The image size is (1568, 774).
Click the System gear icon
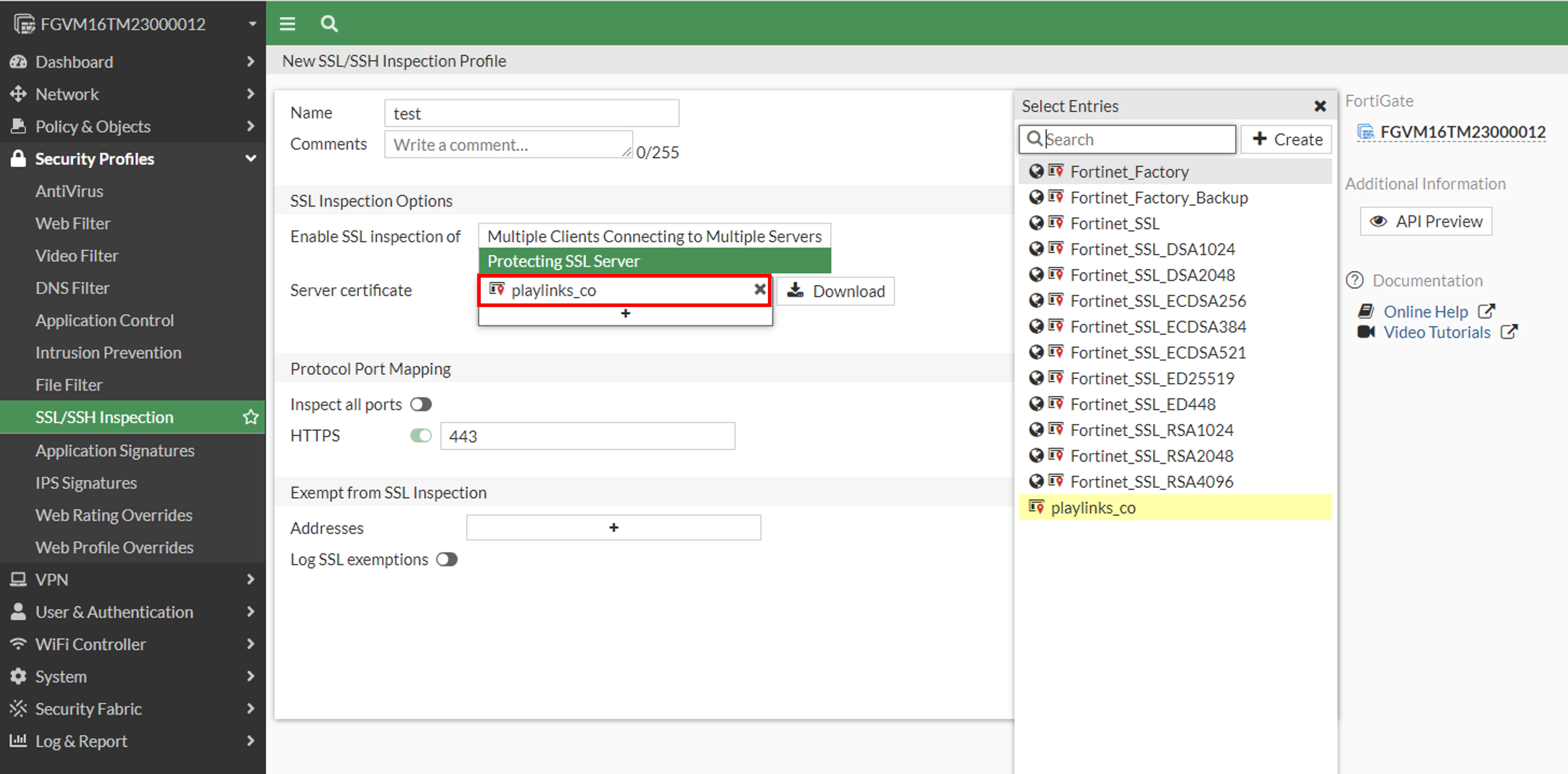point(18,675)
